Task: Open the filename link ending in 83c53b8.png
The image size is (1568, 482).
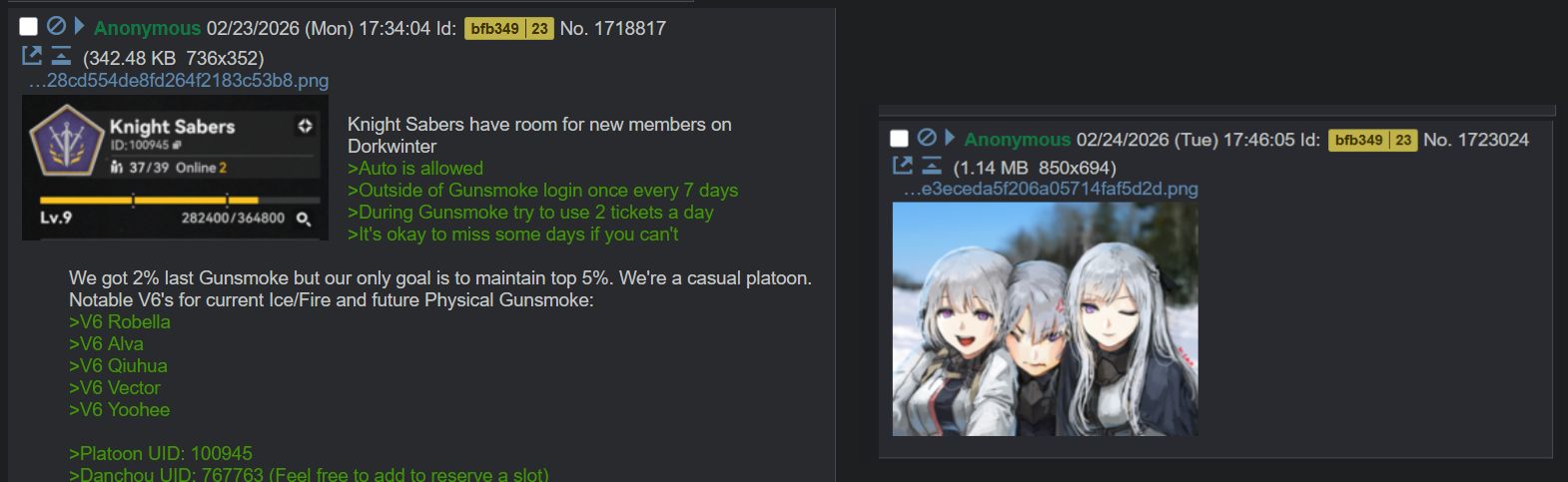Action: (178, 80)
